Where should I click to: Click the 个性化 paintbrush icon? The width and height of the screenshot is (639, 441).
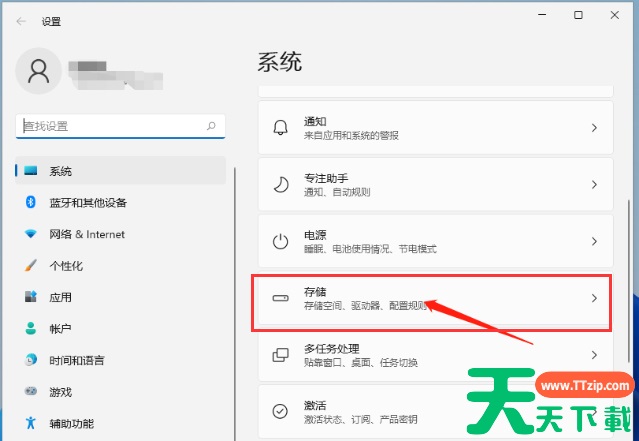pos(30,266)
